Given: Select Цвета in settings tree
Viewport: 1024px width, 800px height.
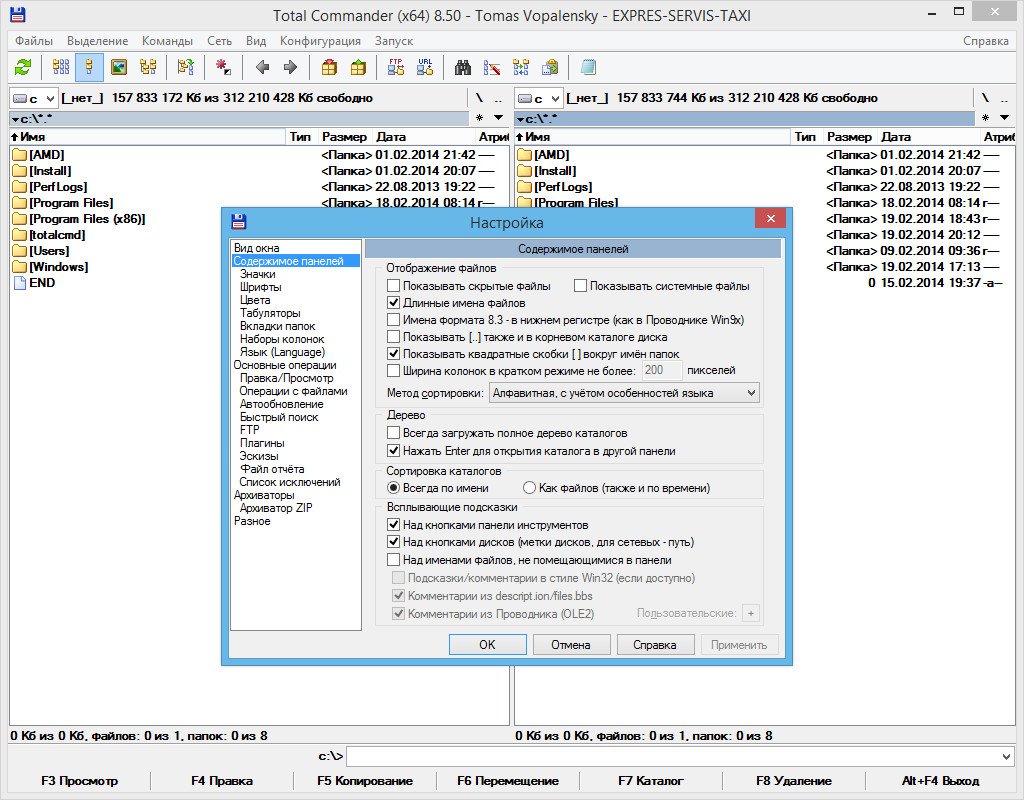Looking at the screenshot, I should click(x=255, y=300).
